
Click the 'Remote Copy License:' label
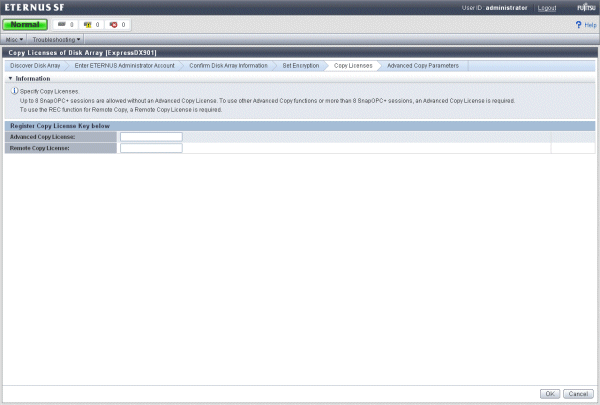click(39, 148)
